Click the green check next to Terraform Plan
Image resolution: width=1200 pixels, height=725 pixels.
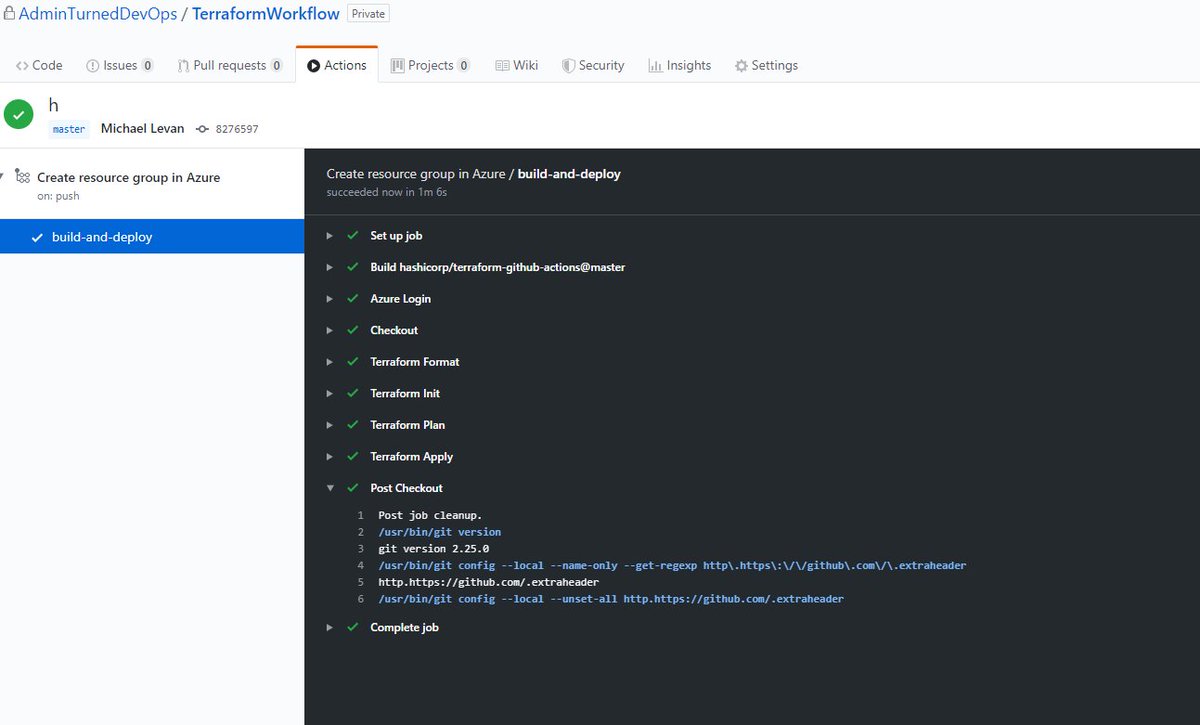click(x=352, y=424)
